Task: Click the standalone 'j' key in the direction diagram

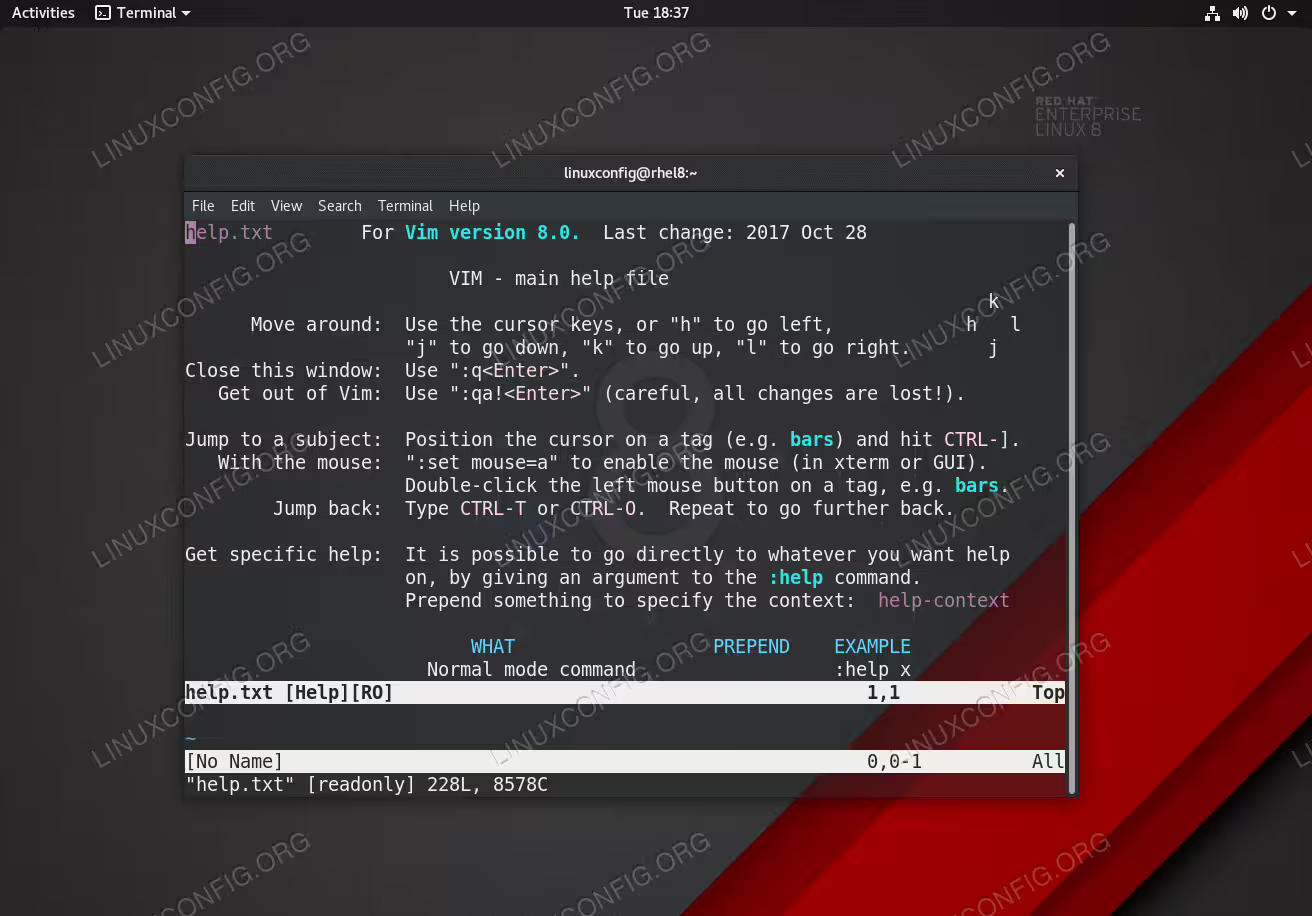Action: [993, 347]
